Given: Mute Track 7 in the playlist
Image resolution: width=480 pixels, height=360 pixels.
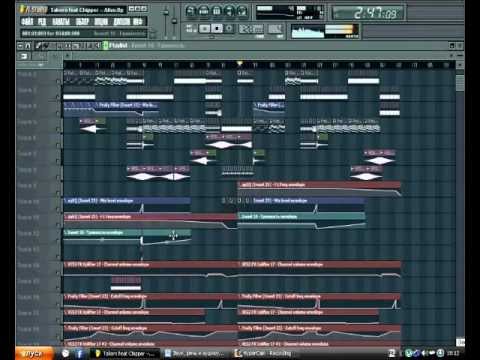Looking at the screenshot, I should point(59,161).
